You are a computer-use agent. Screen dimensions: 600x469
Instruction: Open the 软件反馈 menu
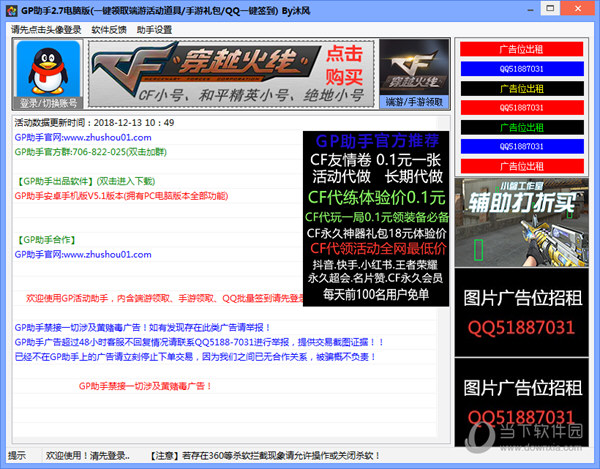[109, 29]
